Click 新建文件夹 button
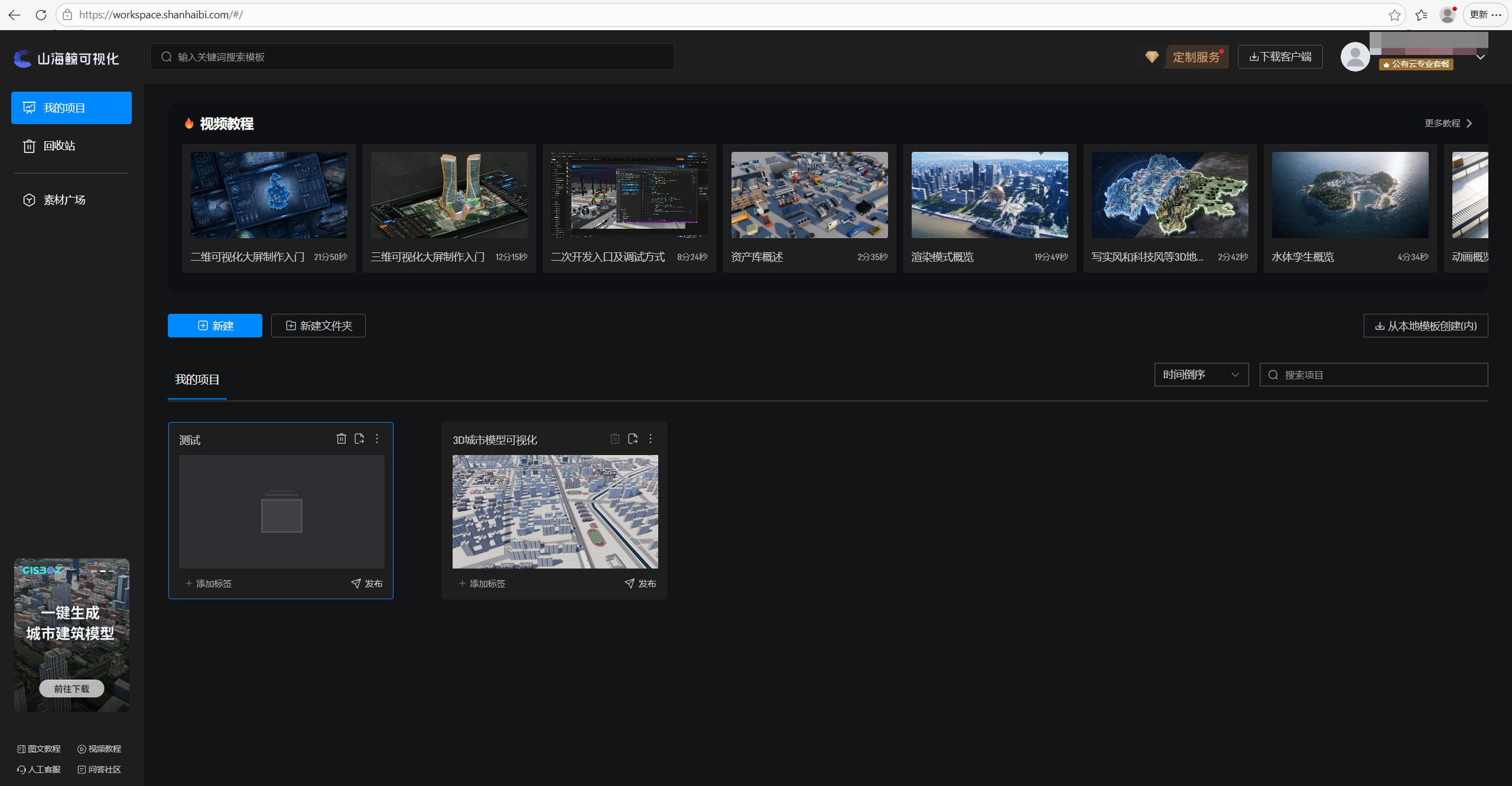Screen dimensions: 1512x786 pos(318,326)
